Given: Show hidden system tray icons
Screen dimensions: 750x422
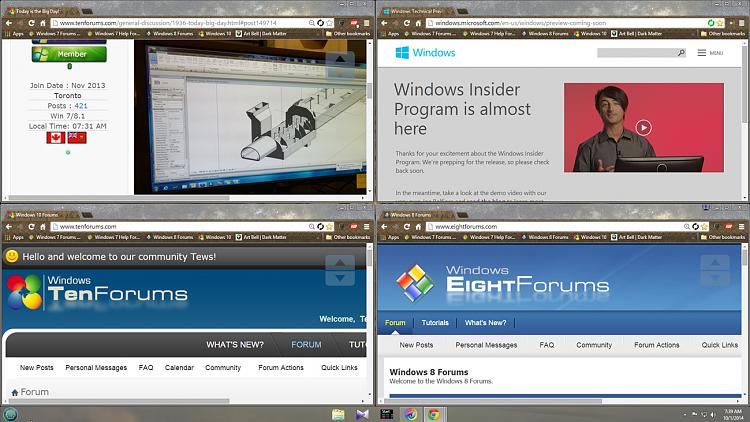Looking at the screenshot, I should 684,415.
